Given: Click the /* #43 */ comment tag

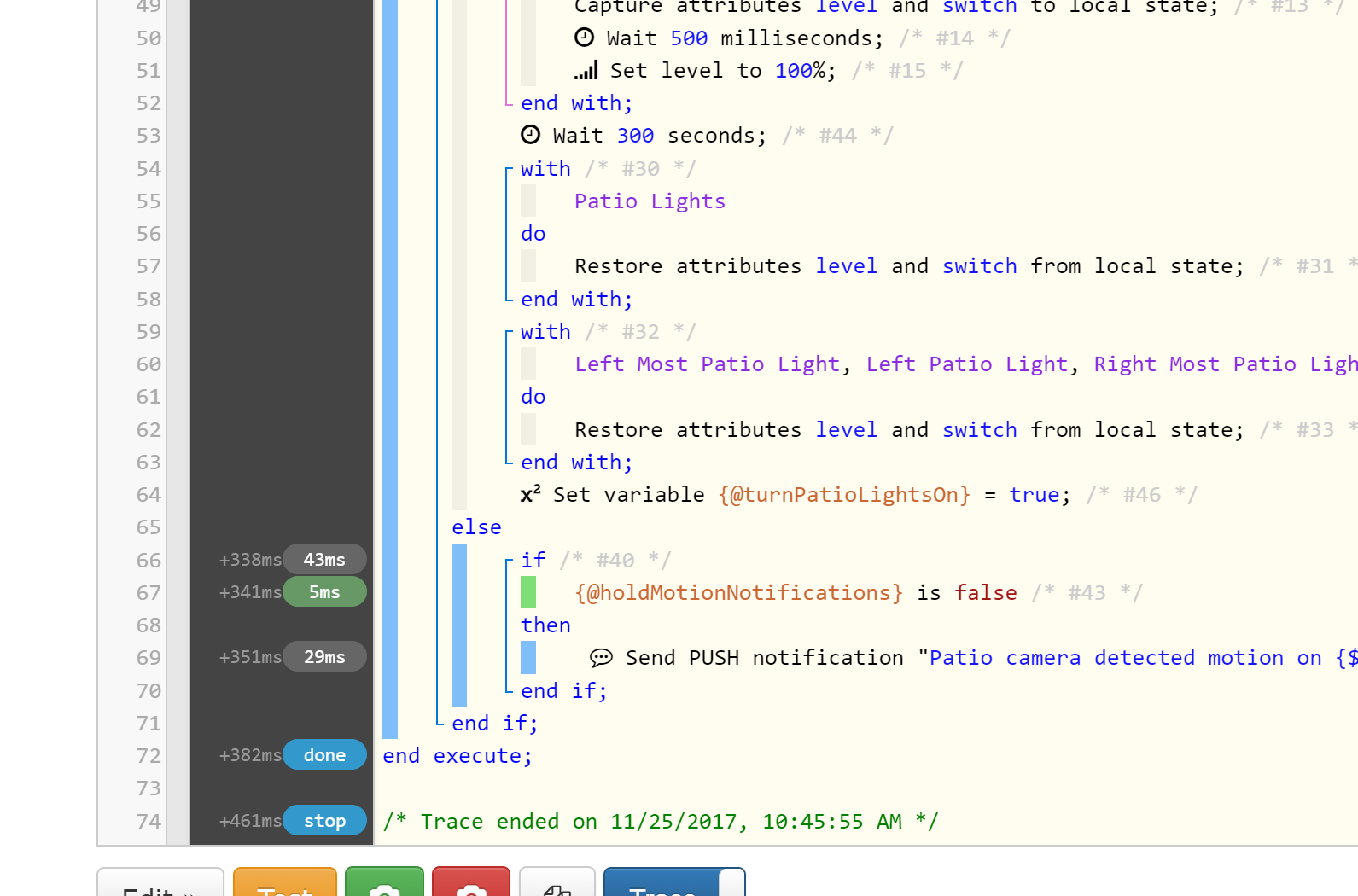Looking at the screenshot, I should tap(1087, 593).
